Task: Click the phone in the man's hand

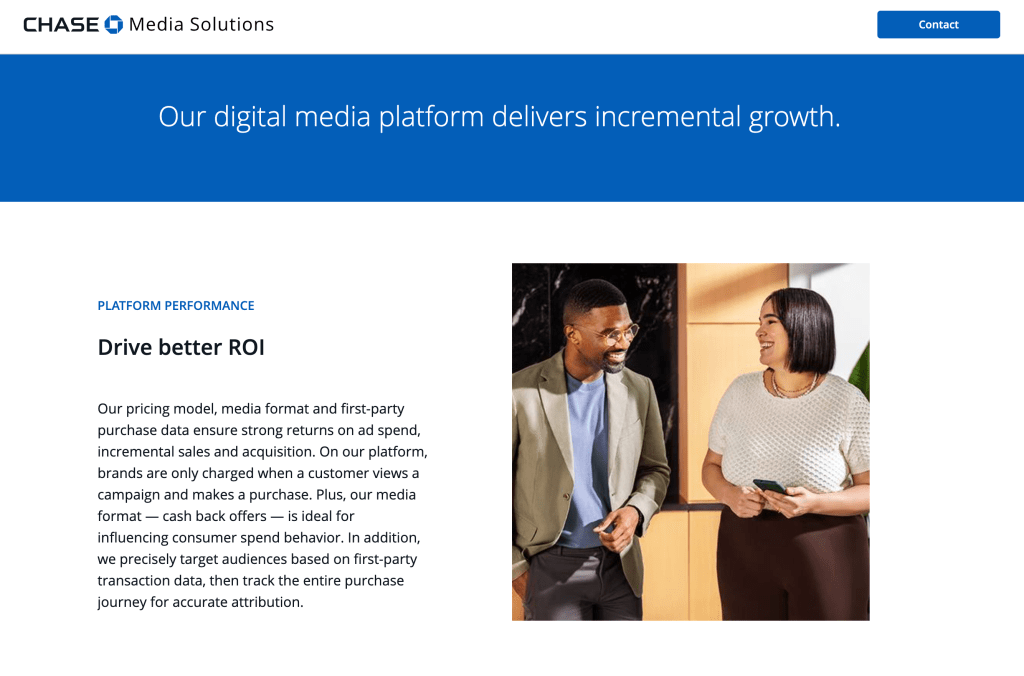Action: pos(608,527)
